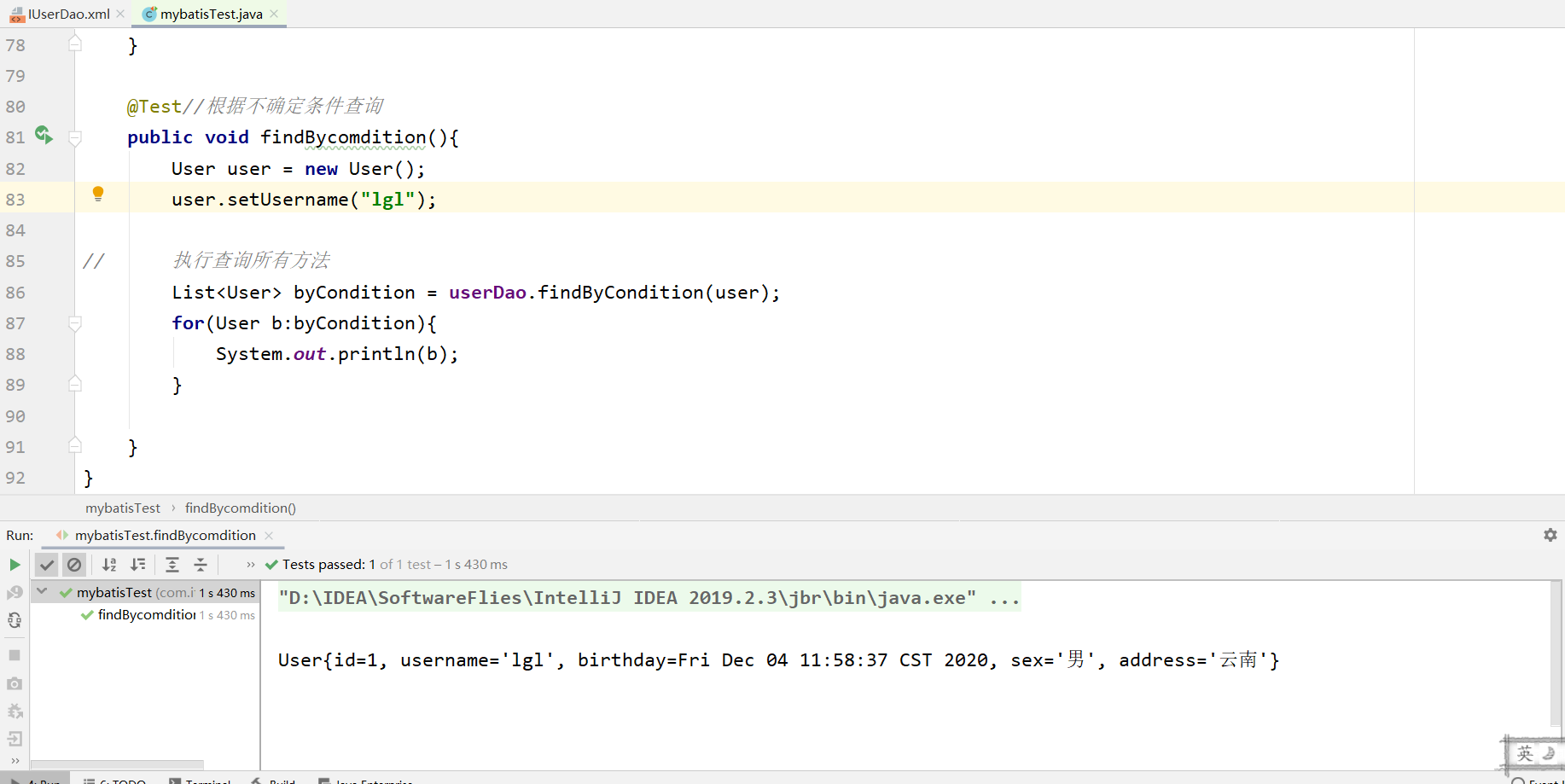Collapse all test tree nodes
Viewport: 1565px width, 784px height.
(201, 565)
